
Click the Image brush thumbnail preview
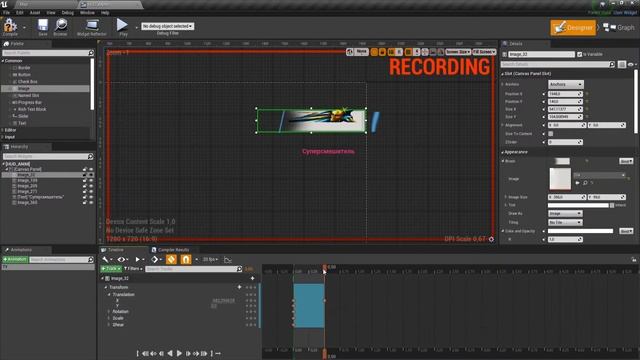pos(560,179)
